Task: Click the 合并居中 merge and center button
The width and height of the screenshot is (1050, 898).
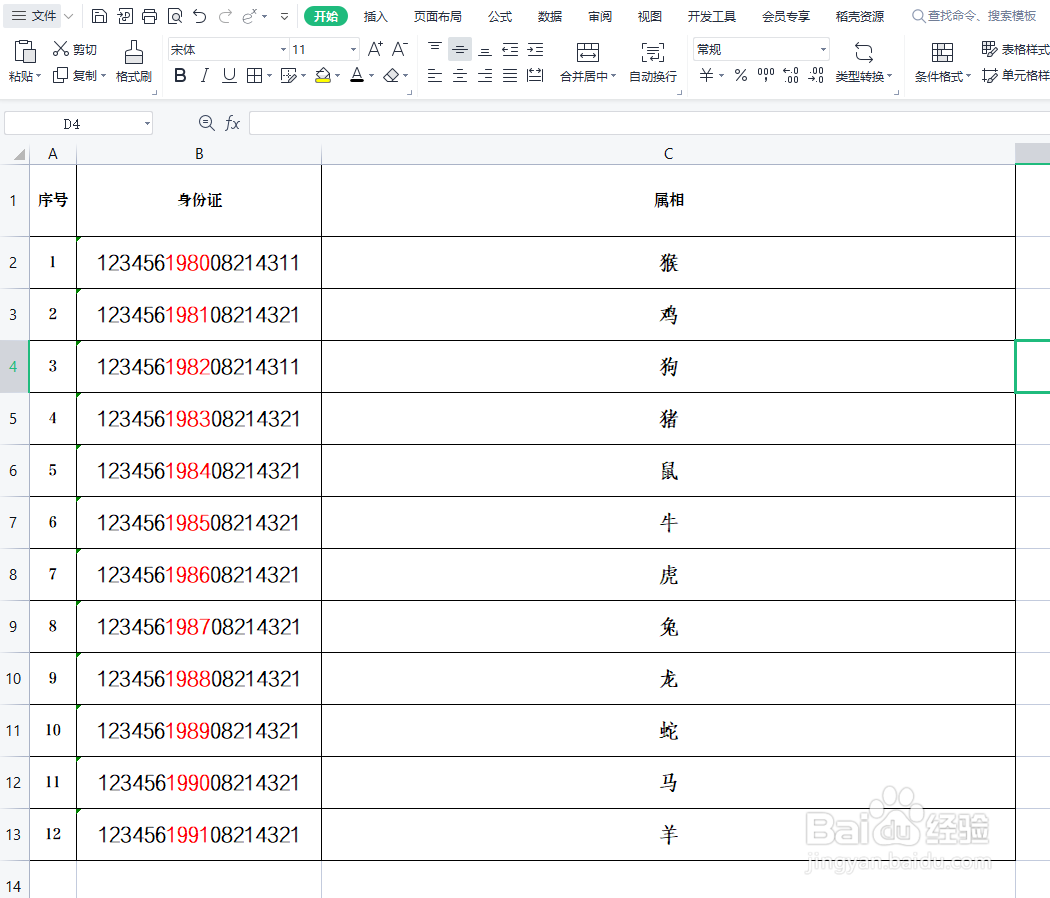Action: tap(588, 61)
